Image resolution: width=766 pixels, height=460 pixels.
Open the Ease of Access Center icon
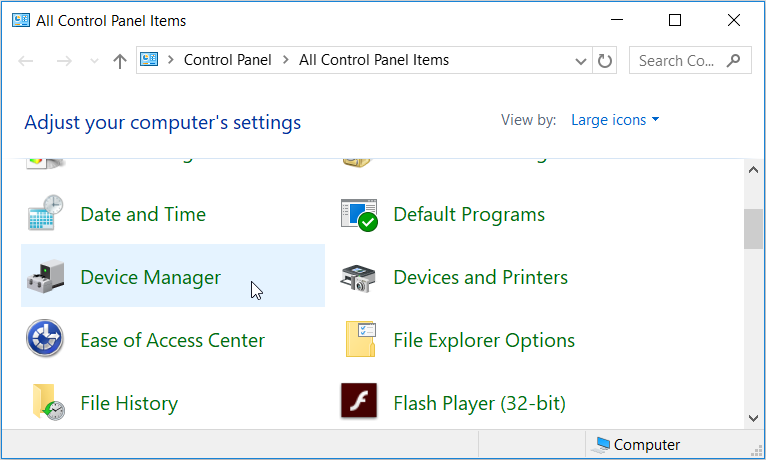coord(45,340)
